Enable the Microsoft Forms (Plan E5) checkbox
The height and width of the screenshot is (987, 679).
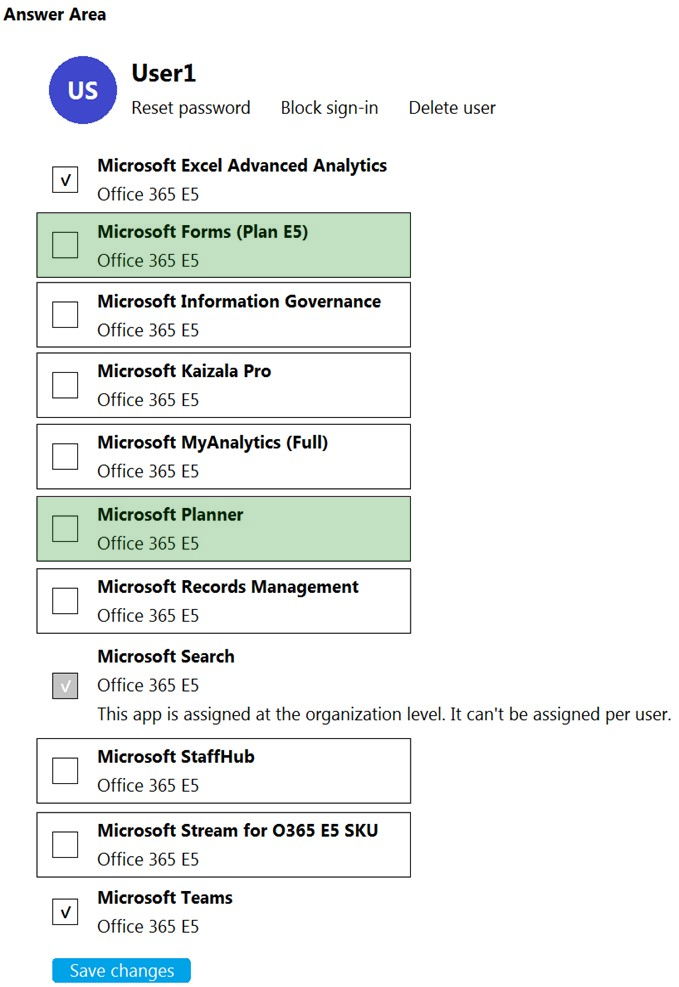[x=65, y=245]
